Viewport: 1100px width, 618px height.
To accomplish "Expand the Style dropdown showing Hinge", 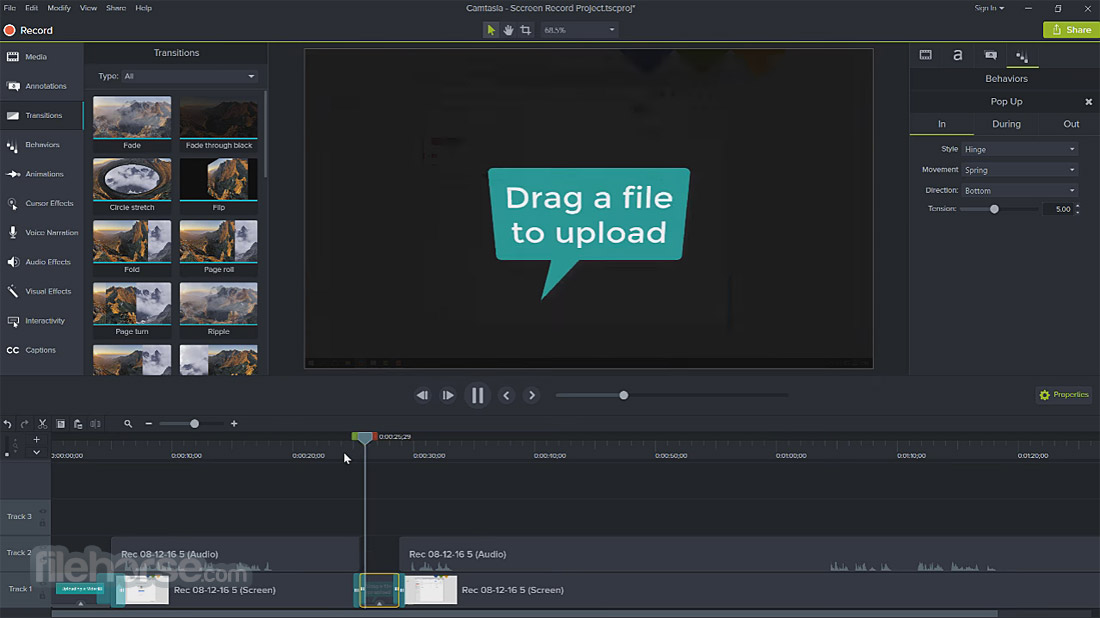I will click(x=1019, y=149).
